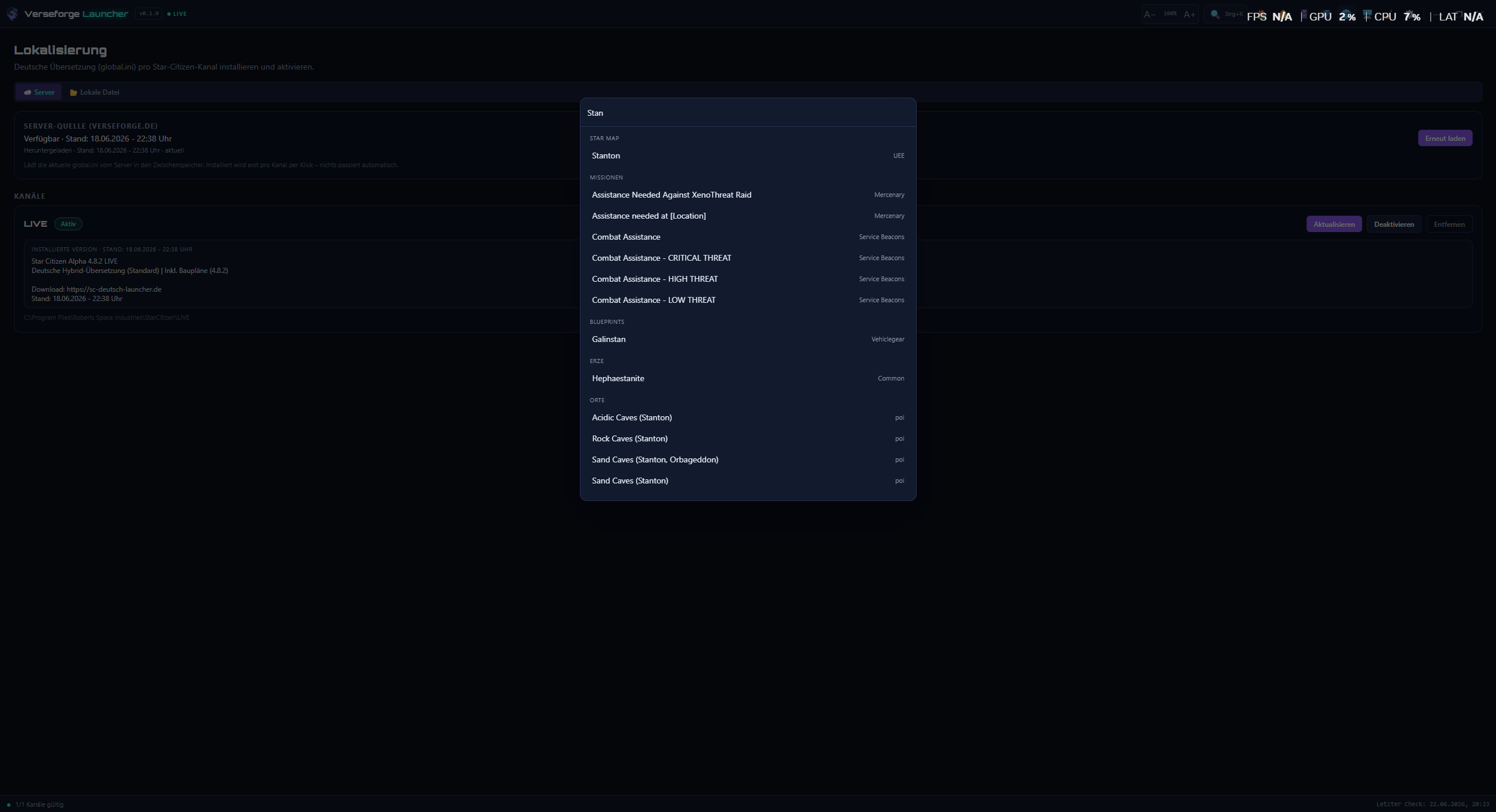Click the Erneut laden button
Image resolution: width=1496 pixels, height=812 pixels.
[x=1445, y=139]
